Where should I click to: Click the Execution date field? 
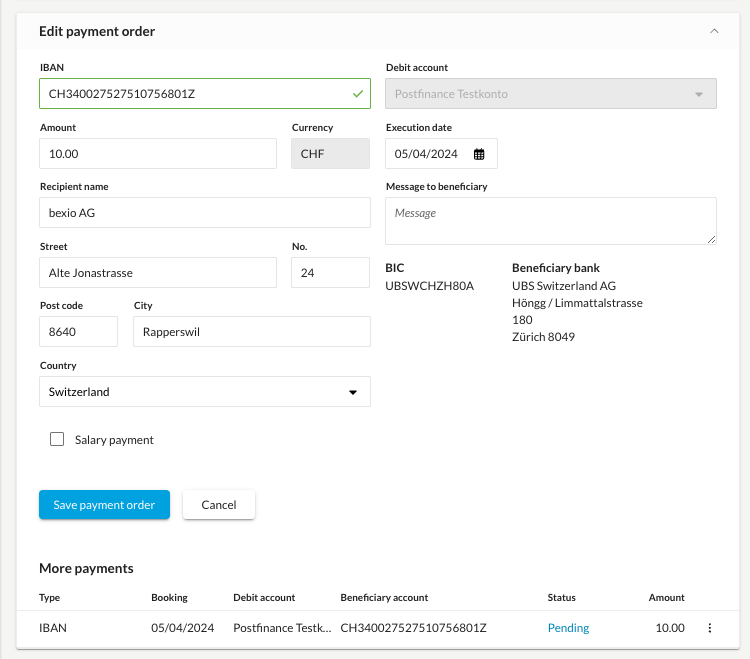point(441,154)
